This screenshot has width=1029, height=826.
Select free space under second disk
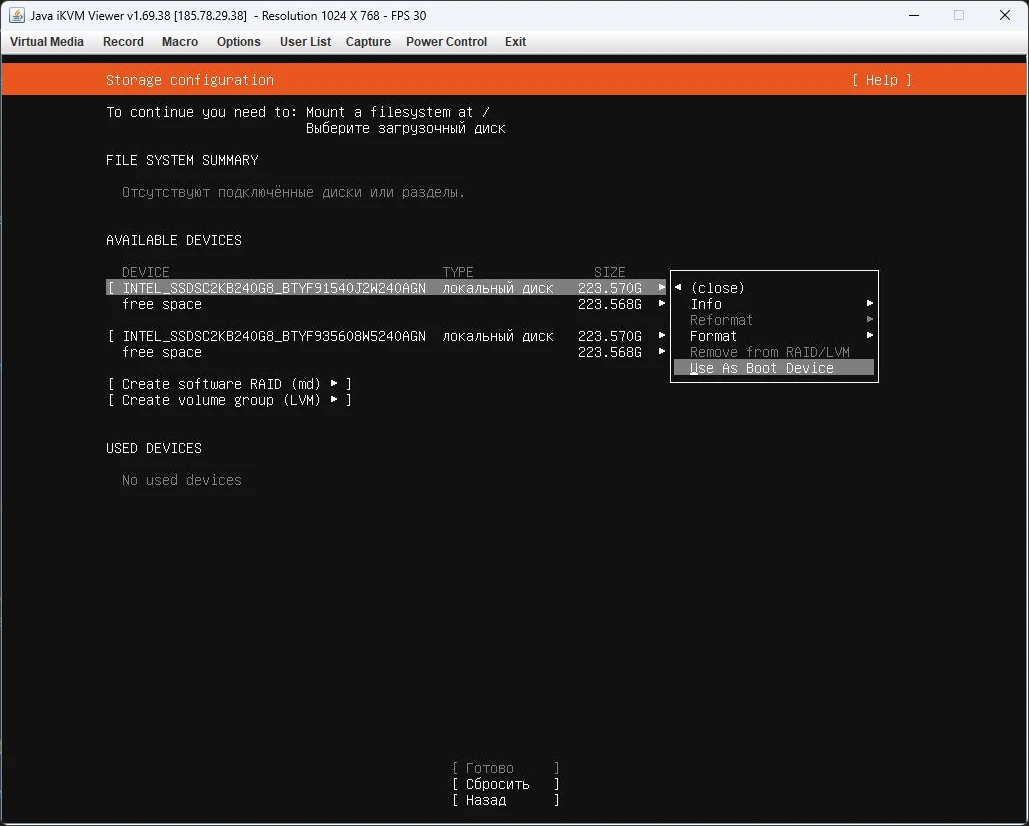[162, 352]
